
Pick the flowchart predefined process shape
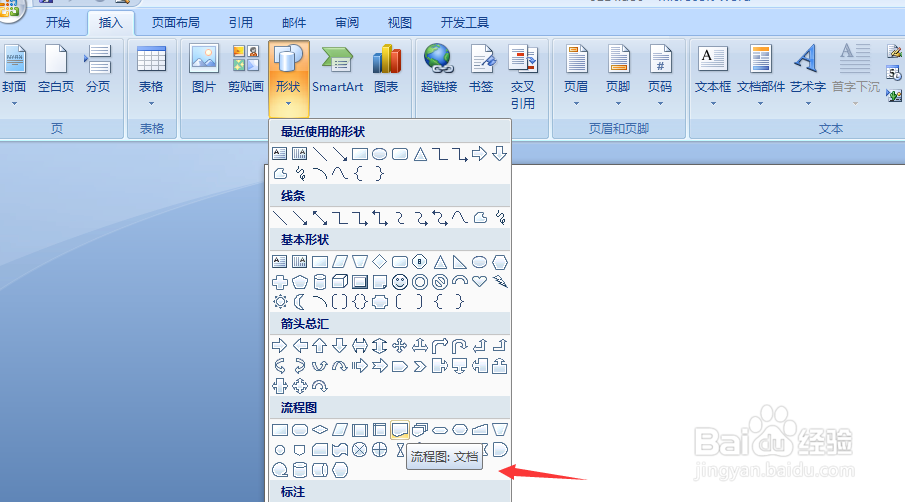pyautogui.click(x=360, y=430)
